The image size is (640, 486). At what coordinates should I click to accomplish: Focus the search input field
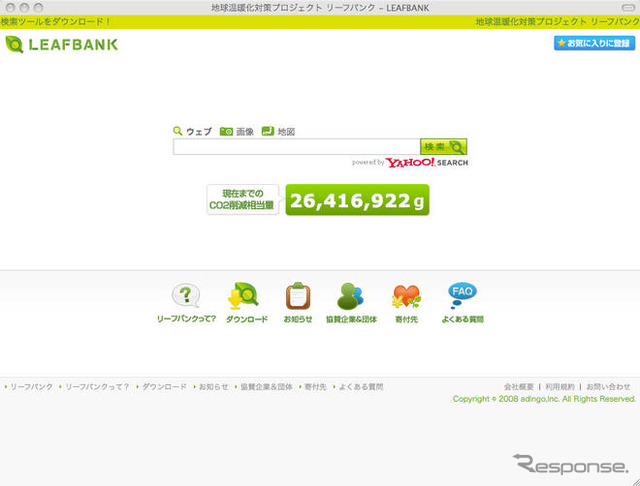[296, 147]
